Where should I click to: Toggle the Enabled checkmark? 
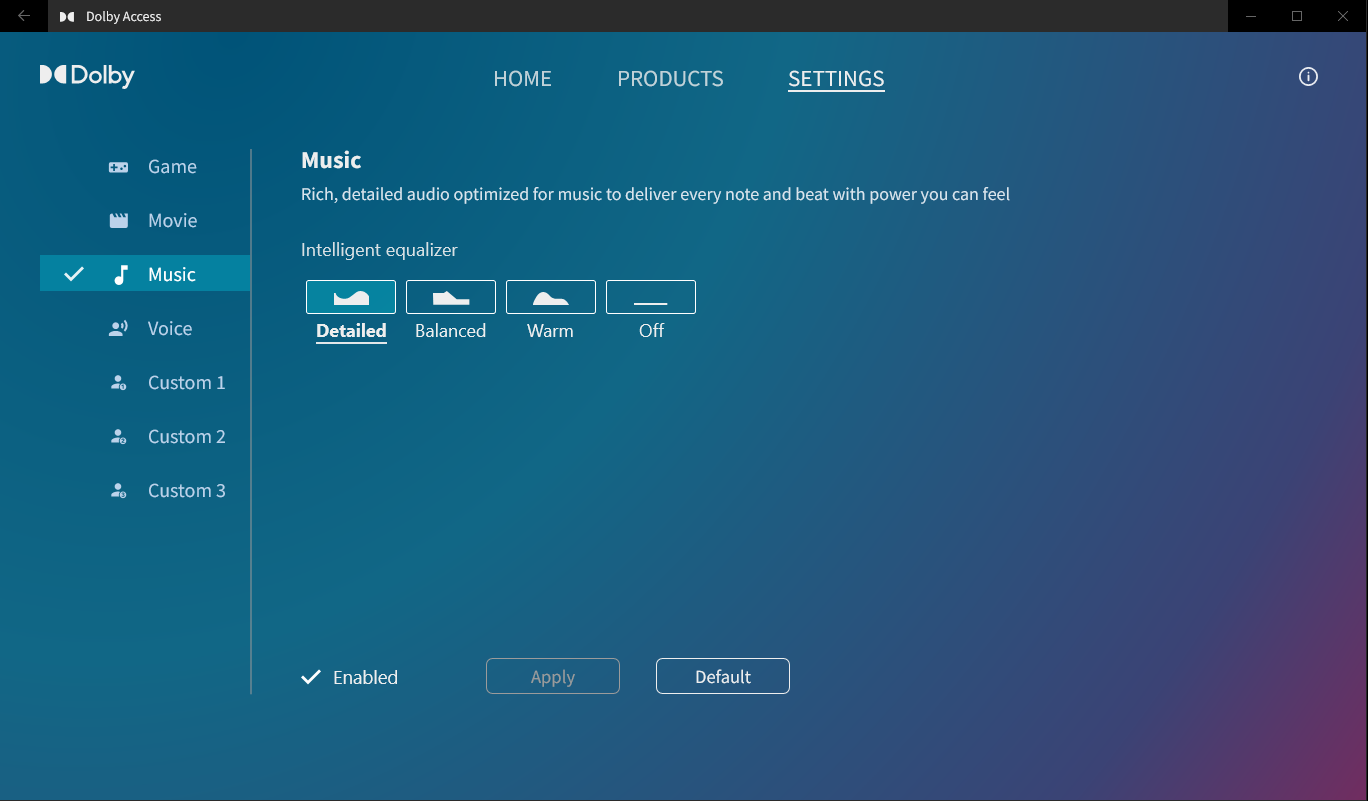click(x=312, y=677)
